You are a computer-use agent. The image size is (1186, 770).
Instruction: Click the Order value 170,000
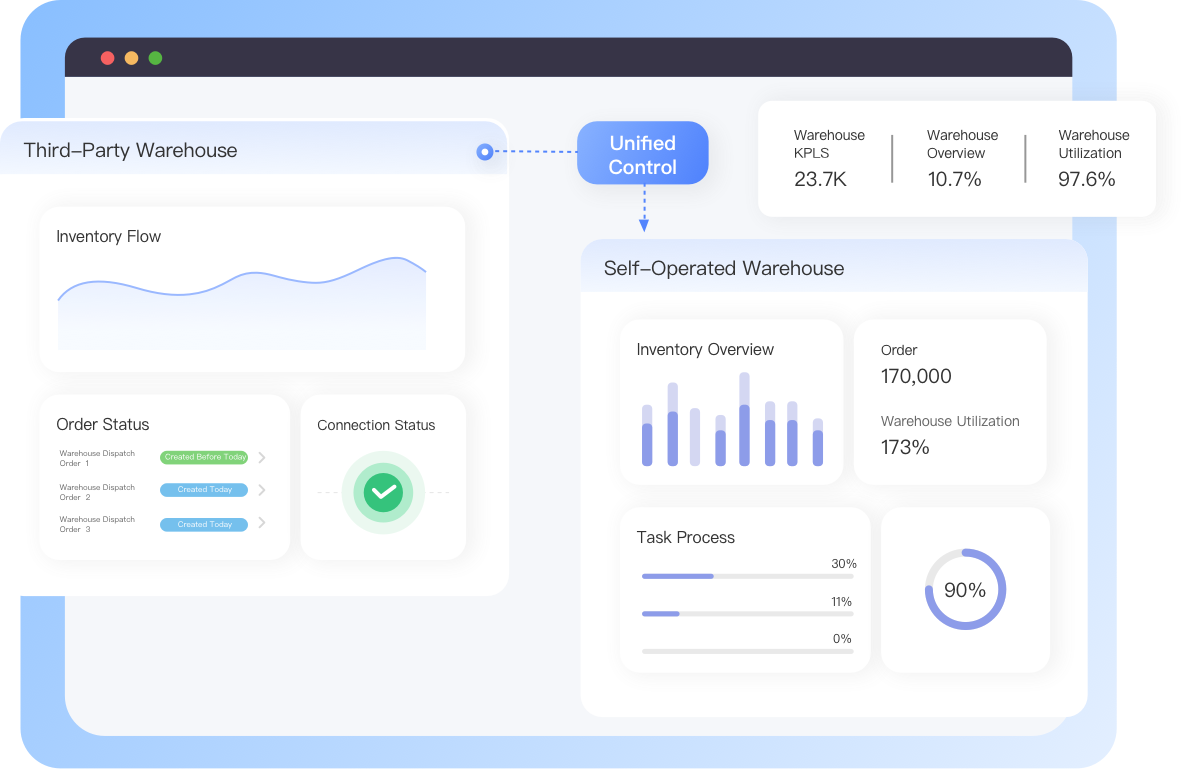click(916, 376)
